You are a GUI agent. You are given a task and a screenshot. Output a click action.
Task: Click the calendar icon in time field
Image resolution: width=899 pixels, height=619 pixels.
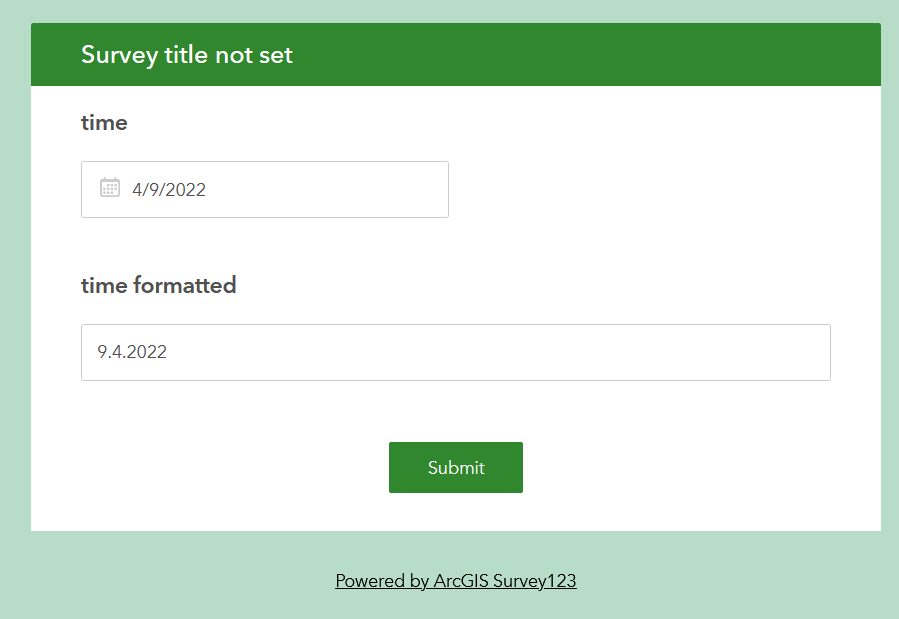click(x=110, y=188)
